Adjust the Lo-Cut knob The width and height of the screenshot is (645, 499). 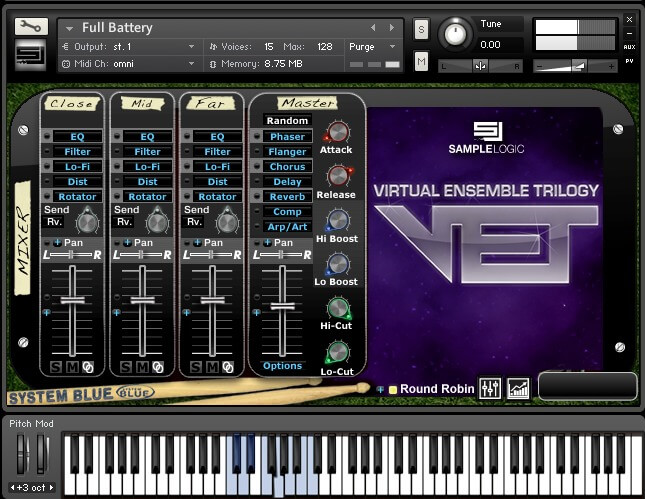(338, 353)
